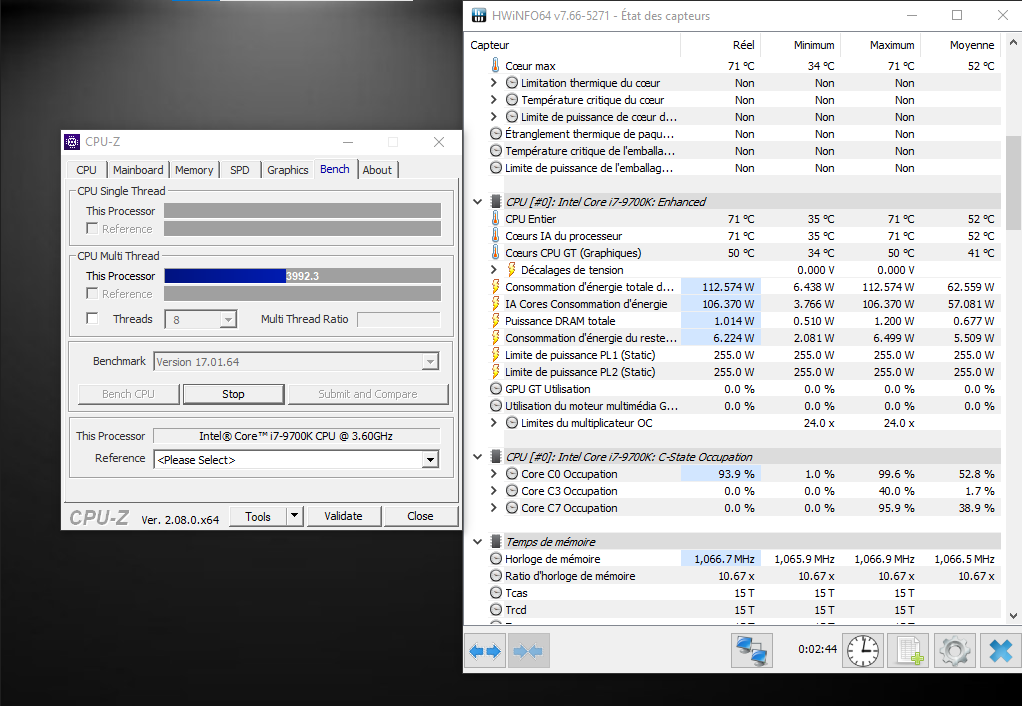
Task: Click thermometer icon beside Cœurs IA du processeur
Action: click(495, 236)
